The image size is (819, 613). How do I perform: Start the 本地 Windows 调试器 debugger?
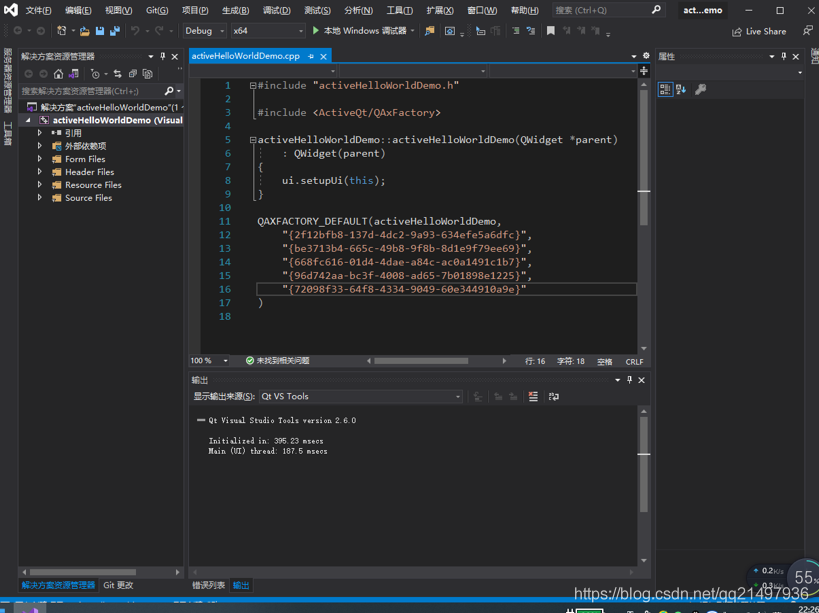click(x=360, y=31)
